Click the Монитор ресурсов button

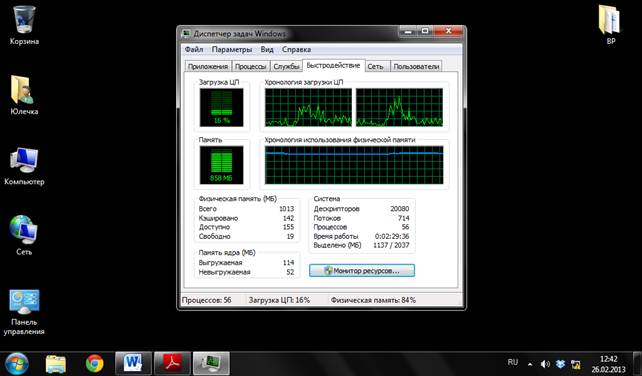(x=362, y=271)
